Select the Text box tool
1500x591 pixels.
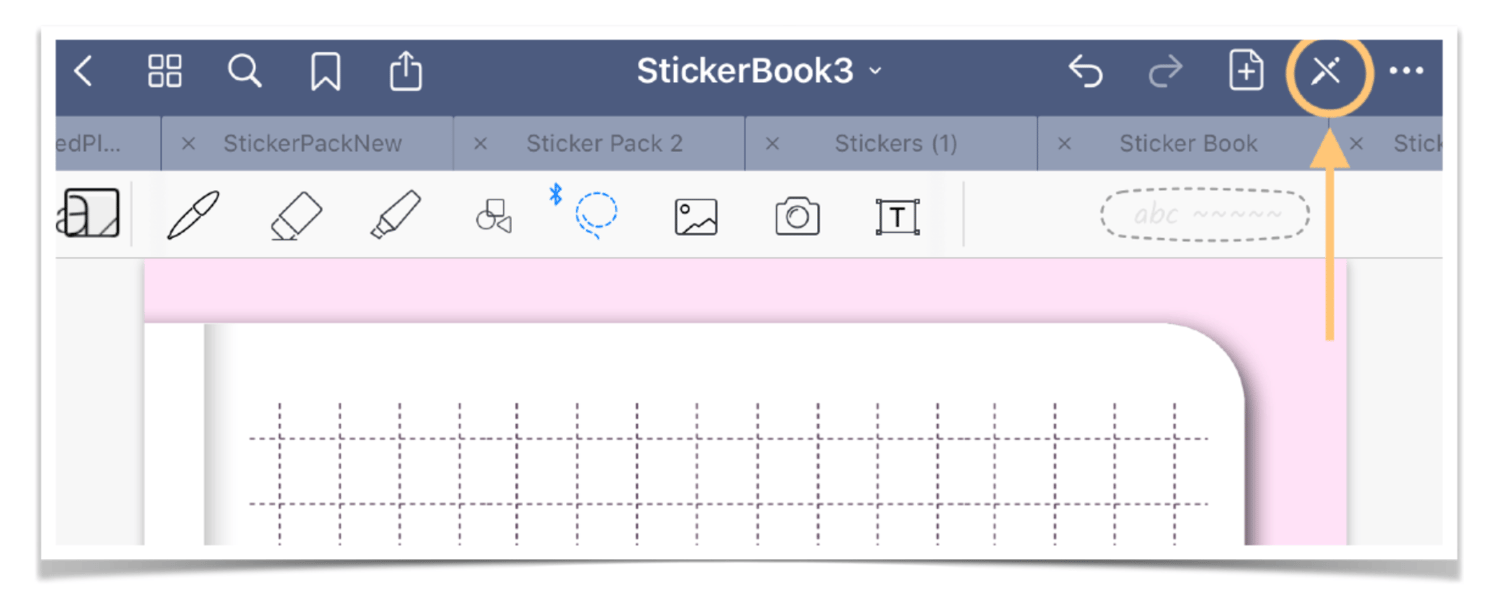click(898, 216)
